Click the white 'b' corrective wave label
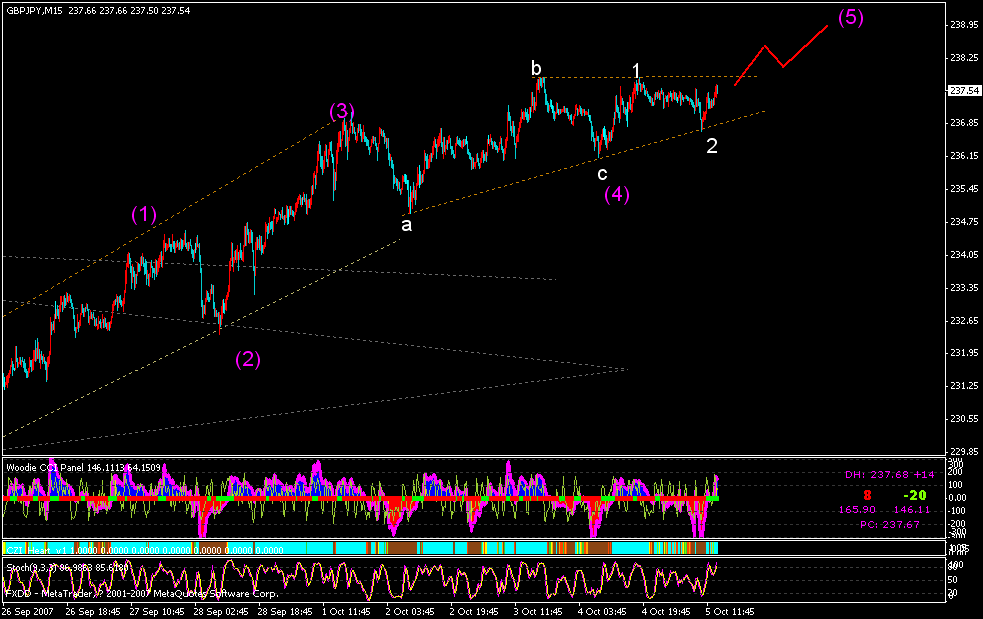The height and width of the screenshot is (619, 983). pos(536,68)
